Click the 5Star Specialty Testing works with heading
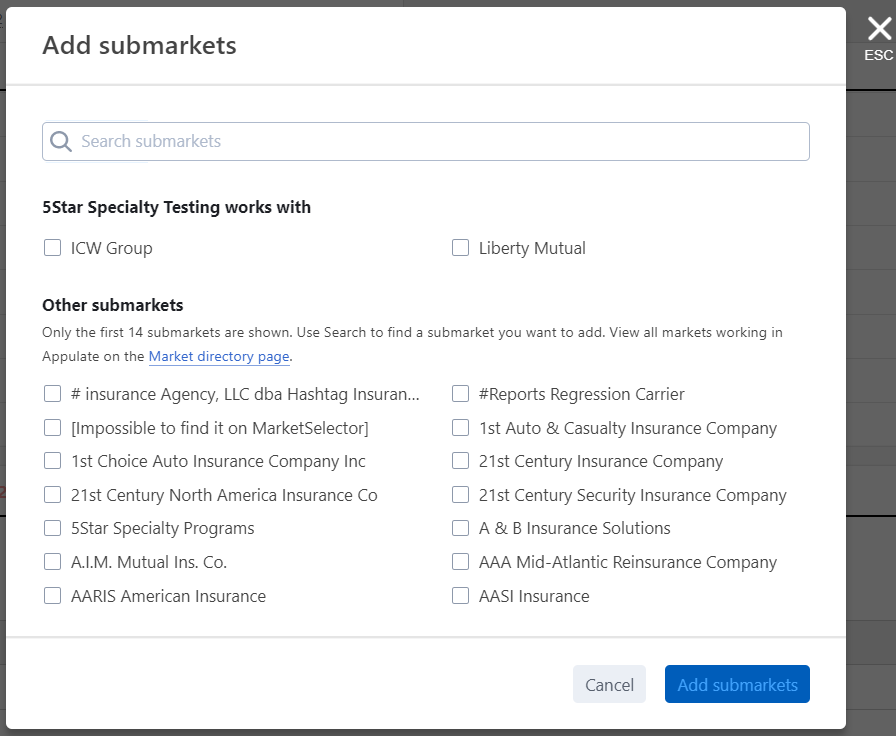This screenshot has width=896, height=736. (x=177, y=207)
